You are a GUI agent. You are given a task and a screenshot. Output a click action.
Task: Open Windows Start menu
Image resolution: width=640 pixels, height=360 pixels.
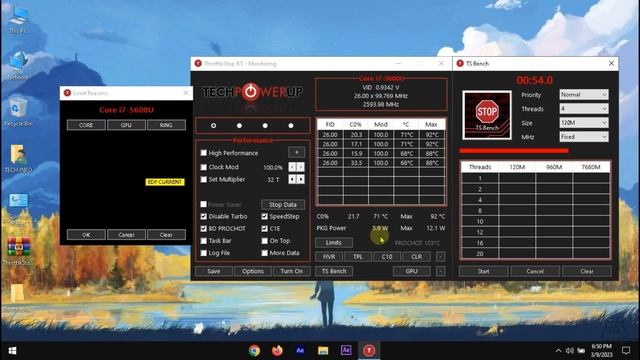click(x=12, y=351)
